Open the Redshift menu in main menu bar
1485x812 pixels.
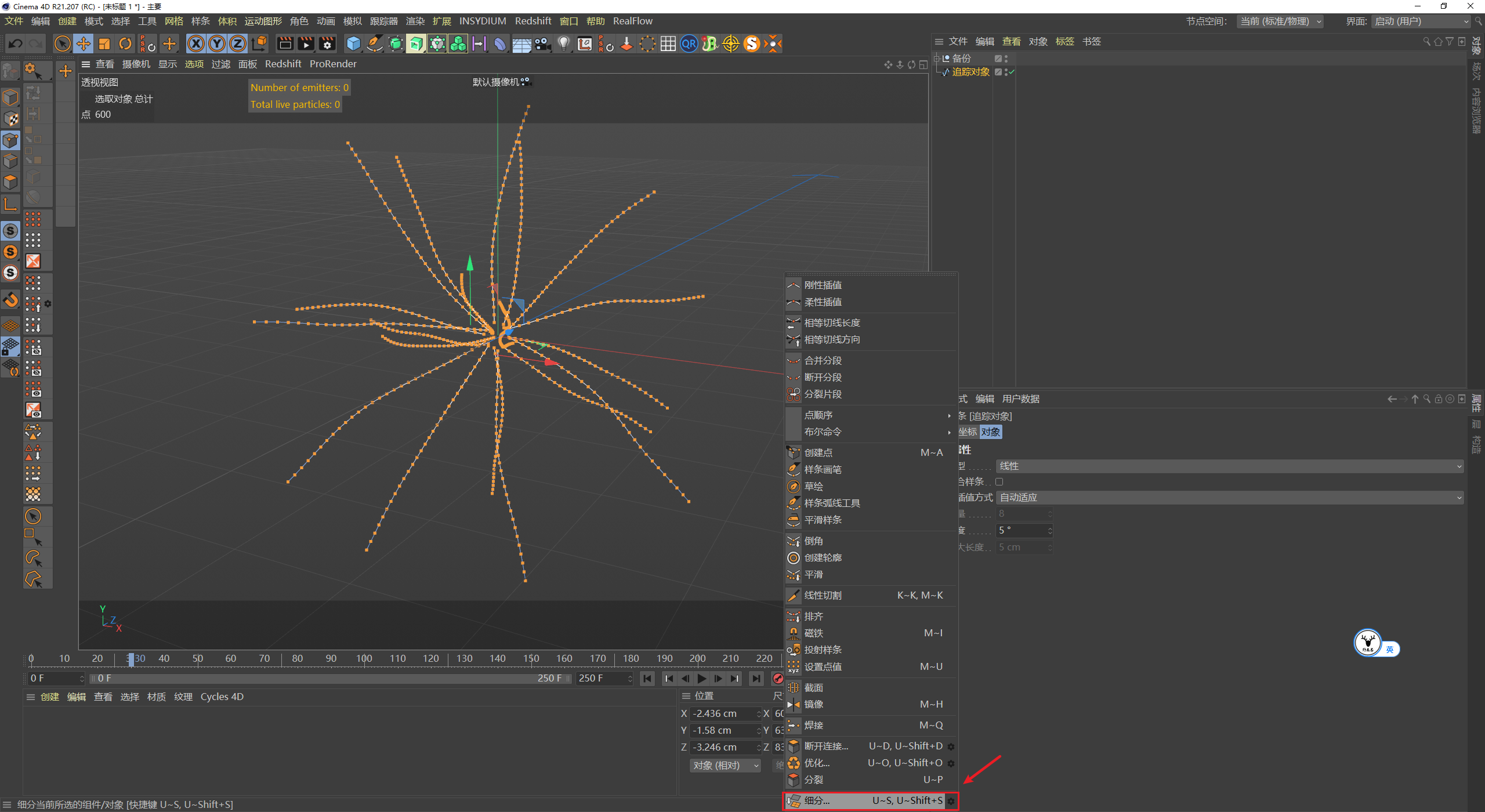(533, 21)
